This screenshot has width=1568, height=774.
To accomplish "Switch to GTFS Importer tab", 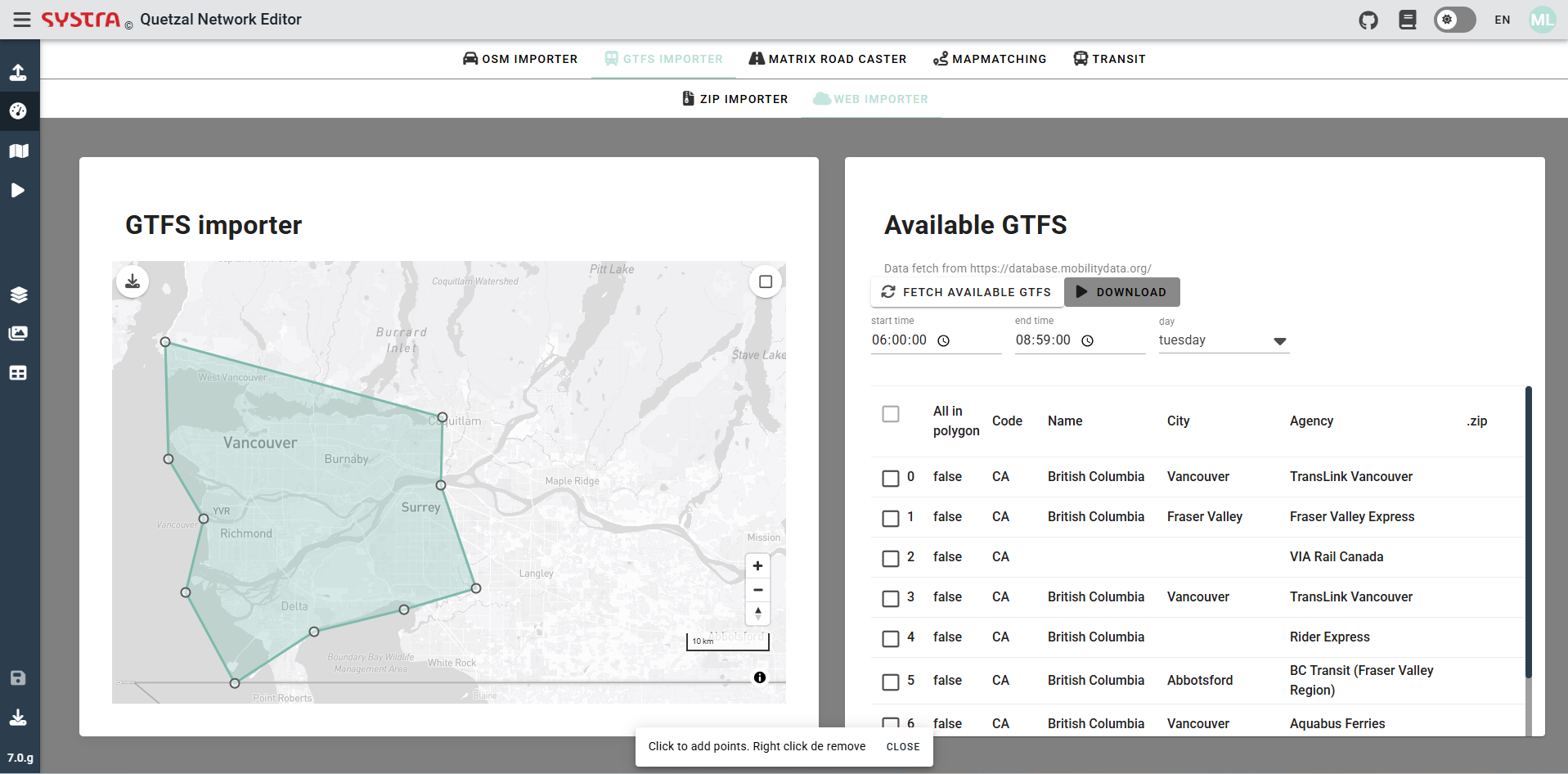I will pyautogui.click(x=663, y=59).
